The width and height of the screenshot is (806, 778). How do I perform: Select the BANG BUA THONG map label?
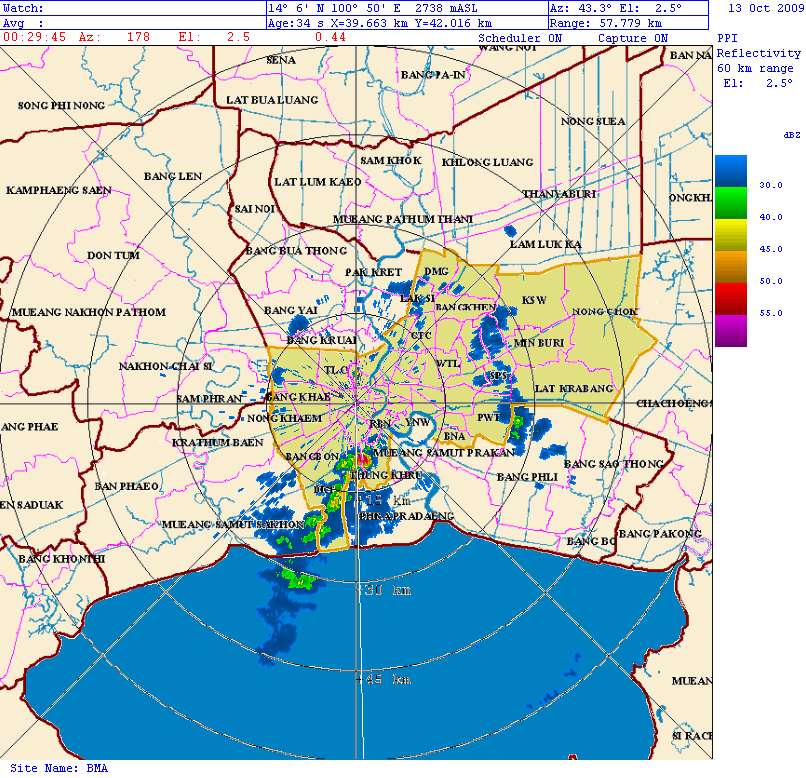[x=295, y=250]
